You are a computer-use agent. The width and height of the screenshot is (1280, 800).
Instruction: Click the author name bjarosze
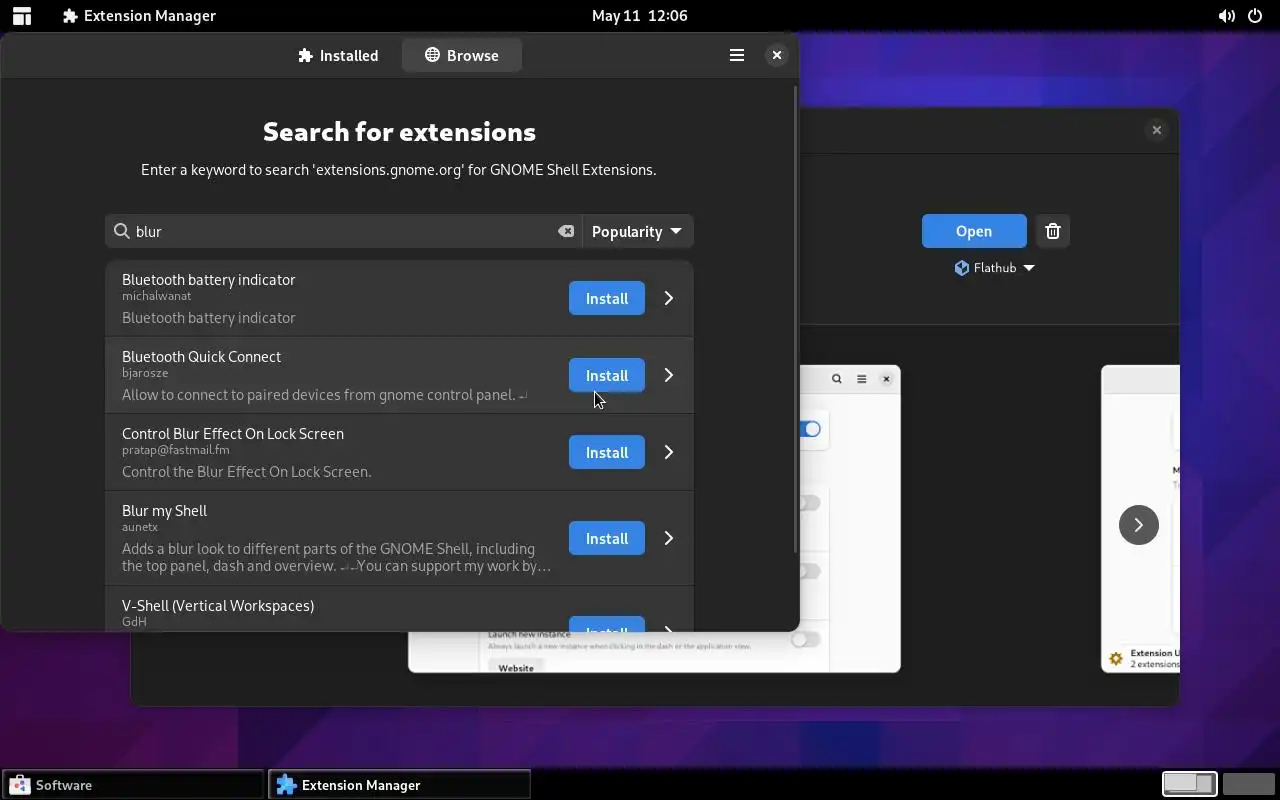[145, 373]
